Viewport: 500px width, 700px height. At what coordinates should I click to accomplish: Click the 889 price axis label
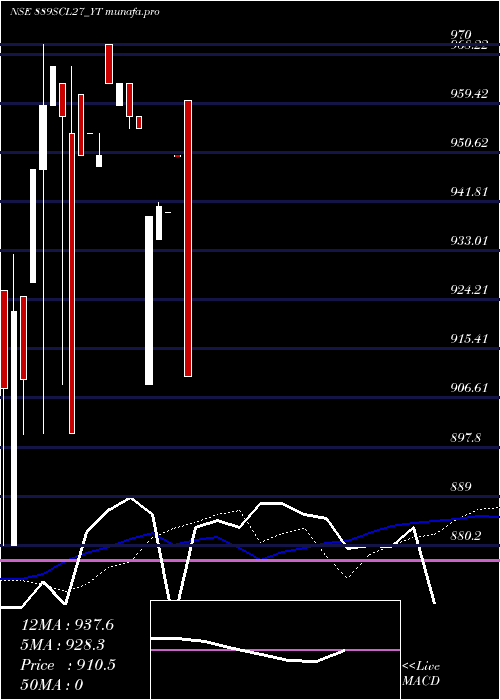pyautogui.click(x=461, y=487)
